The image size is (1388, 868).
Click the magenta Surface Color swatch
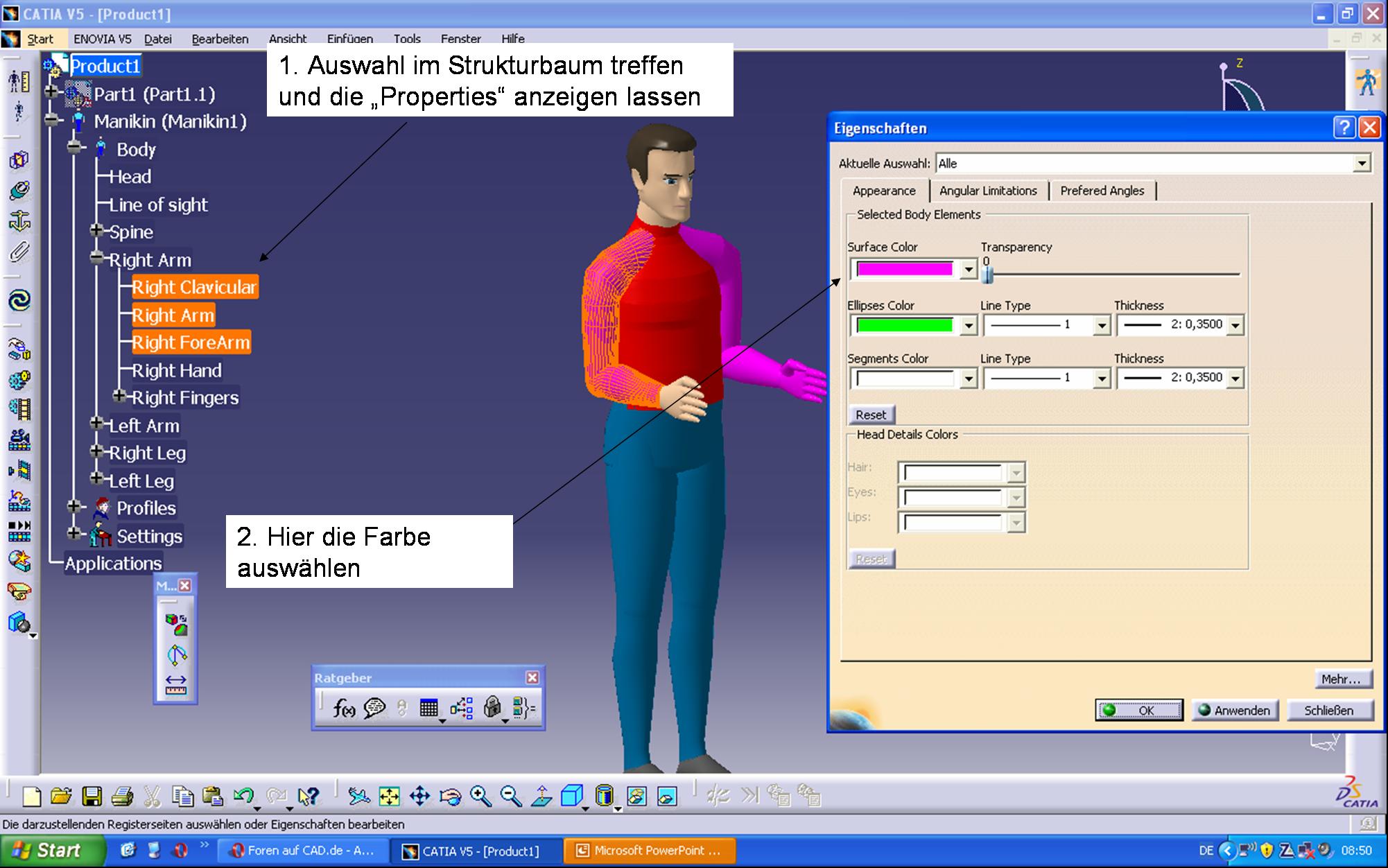pos(905,270)
